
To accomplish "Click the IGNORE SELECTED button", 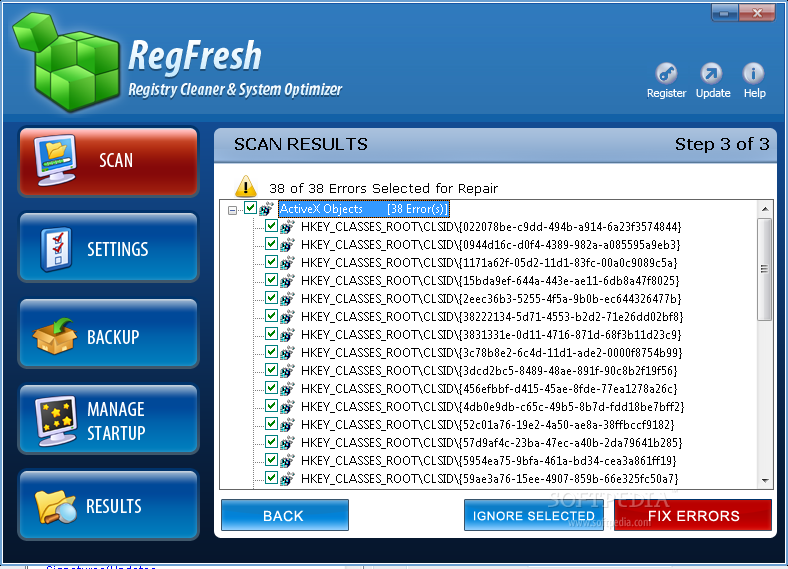I will [534, 515].
